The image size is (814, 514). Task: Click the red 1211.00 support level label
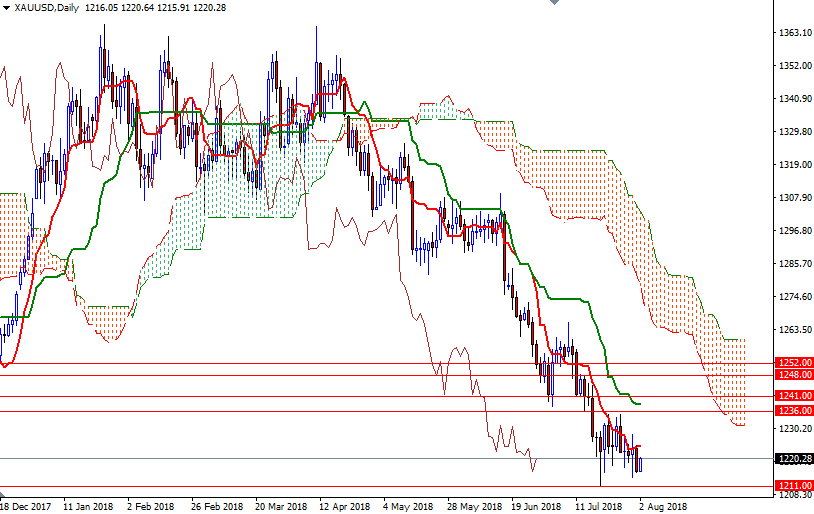coord(794,486)
